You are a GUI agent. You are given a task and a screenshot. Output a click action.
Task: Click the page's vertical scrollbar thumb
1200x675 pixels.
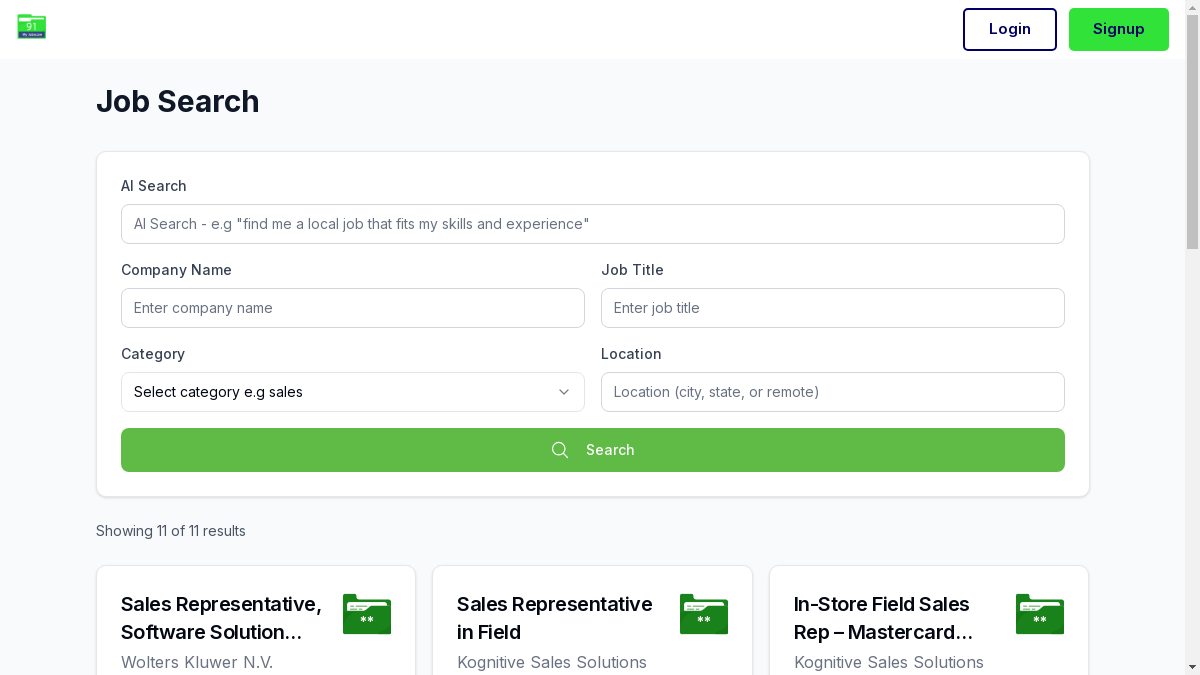click(x=1192, y=125)
